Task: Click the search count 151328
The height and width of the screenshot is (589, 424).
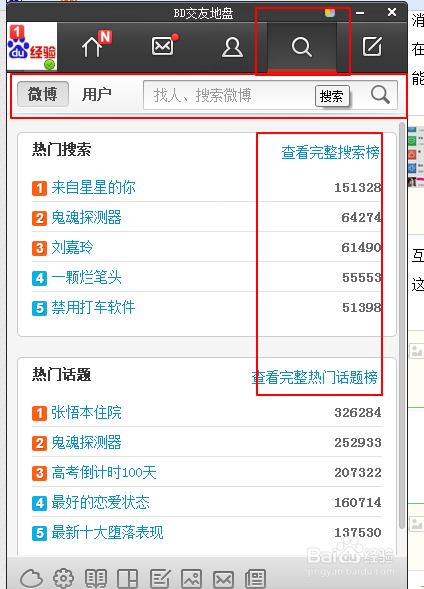Action: coord(358,187)
